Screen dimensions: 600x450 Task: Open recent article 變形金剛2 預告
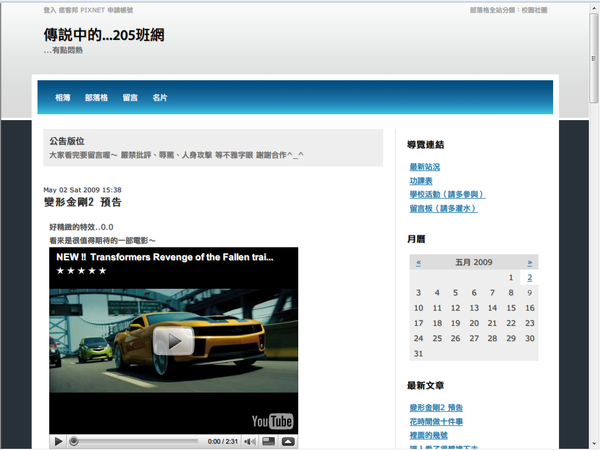(436, 408)
